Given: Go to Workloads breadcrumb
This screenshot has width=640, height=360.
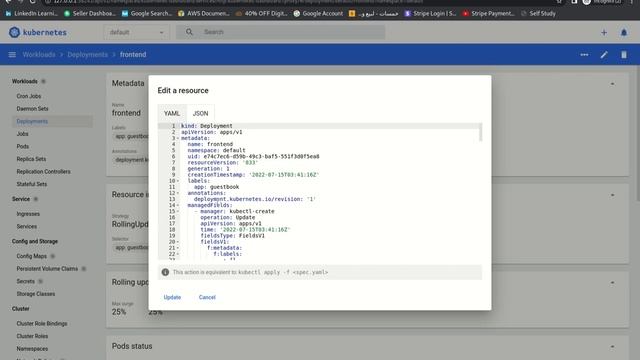Looking at the screenshot, I should point(39,55).
